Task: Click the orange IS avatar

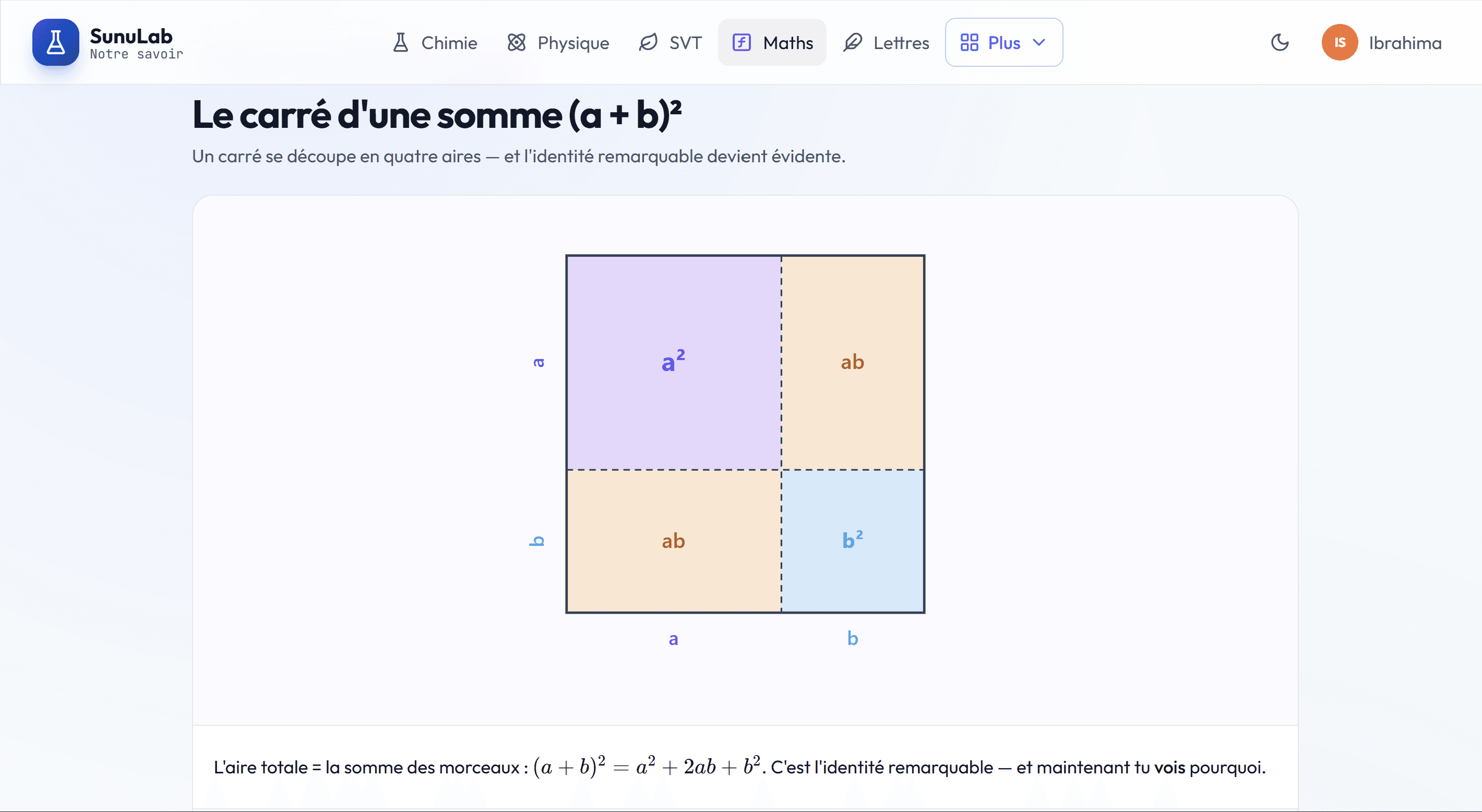Action: (1340, 43)
